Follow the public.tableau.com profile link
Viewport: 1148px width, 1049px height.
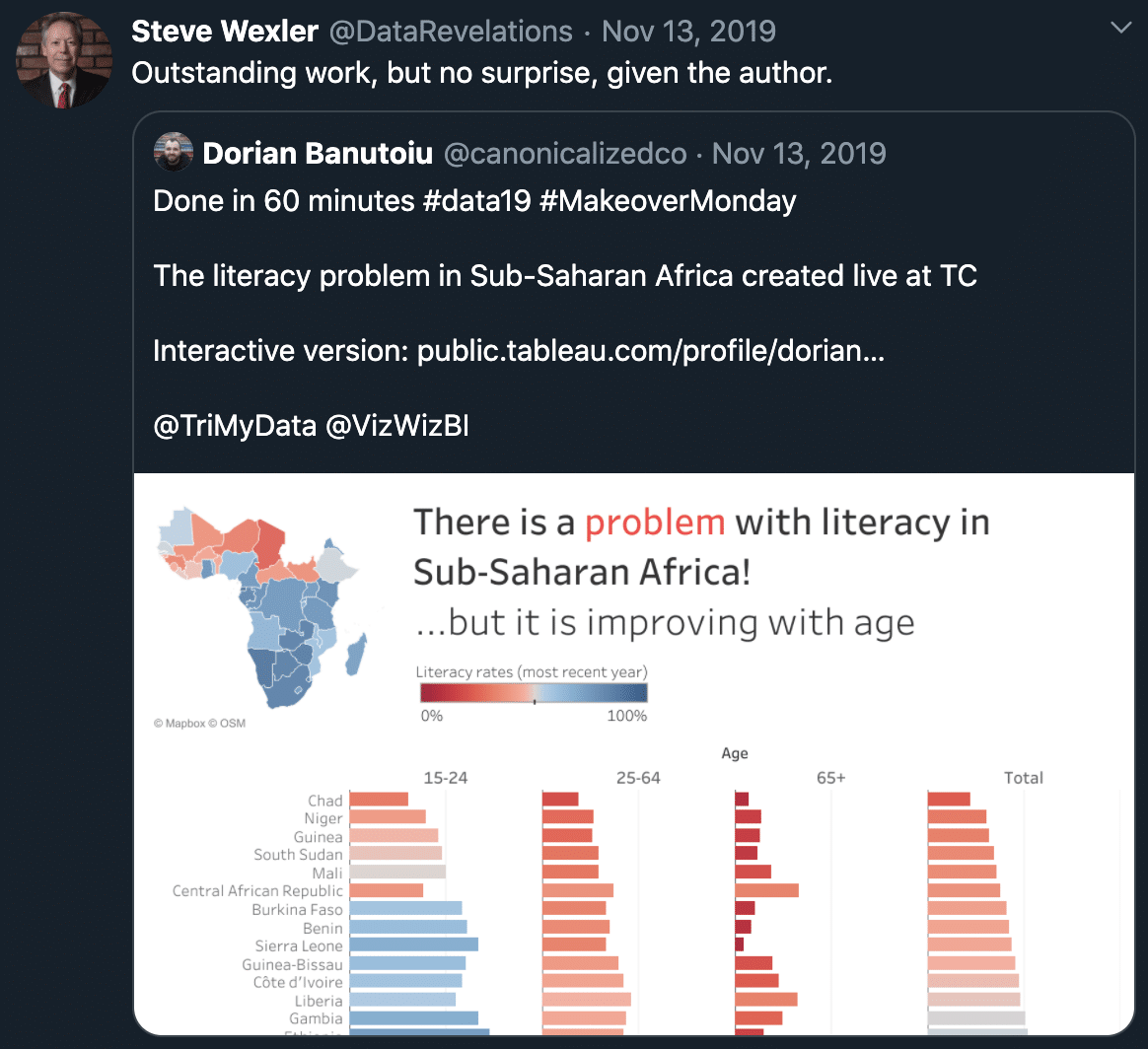(651, 351)
